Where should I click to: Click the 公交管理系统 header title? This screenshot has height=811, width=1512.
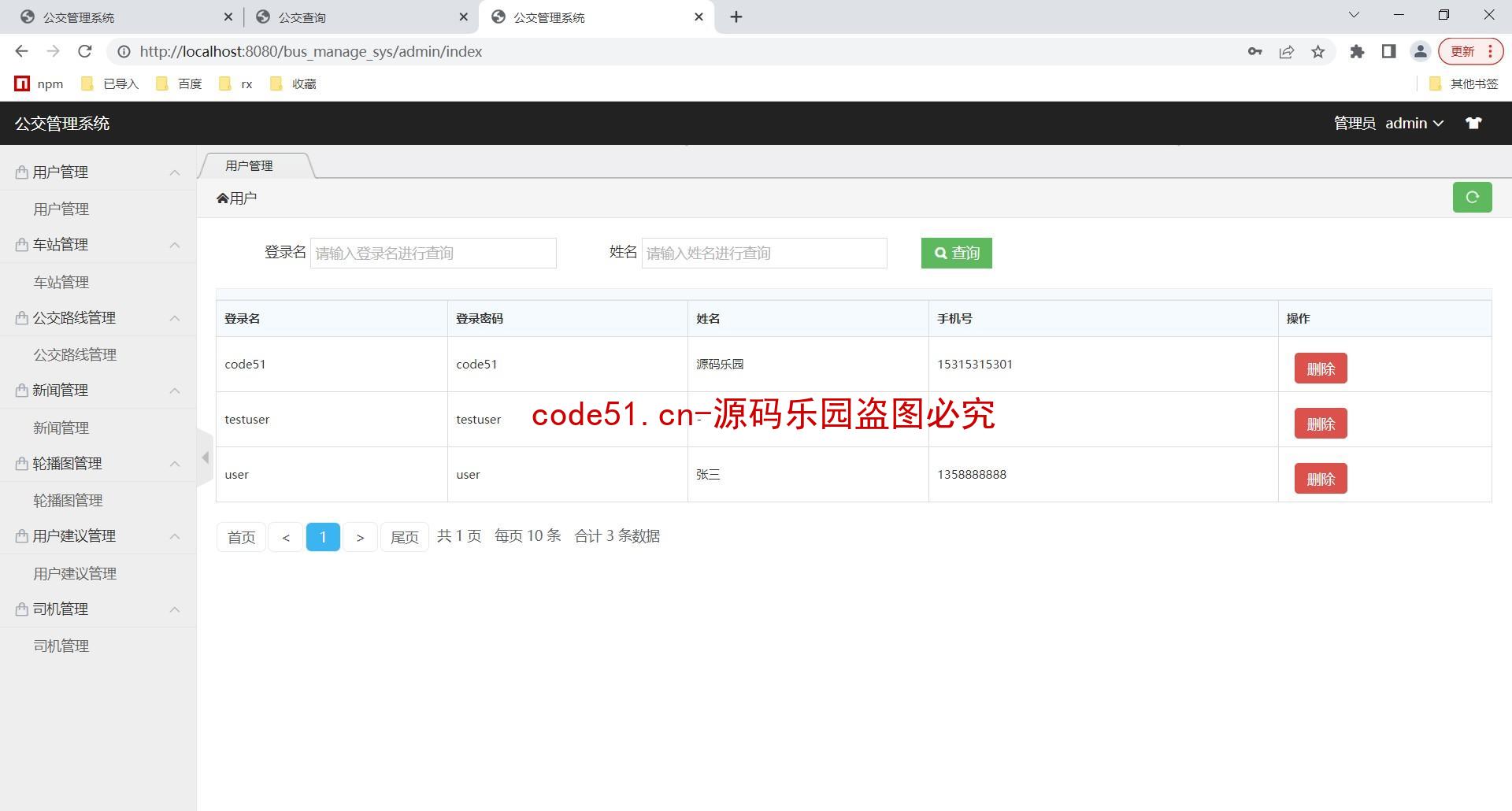[x=62, y=123]
